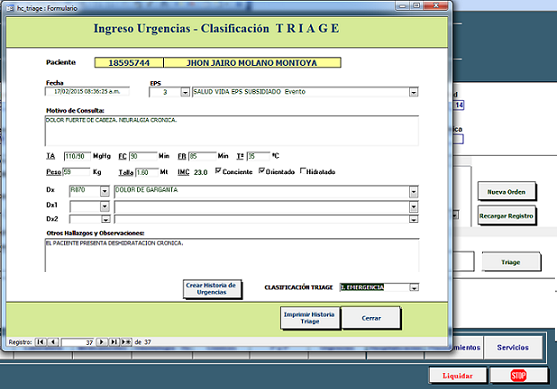
Task: Create new blank record navigation button
Action: coord(126,342)
